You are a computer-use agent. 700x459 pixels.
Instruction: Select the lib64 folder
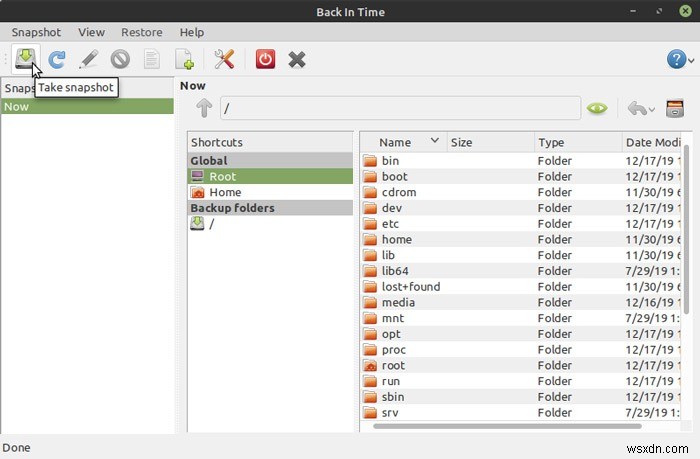[521, 271]
